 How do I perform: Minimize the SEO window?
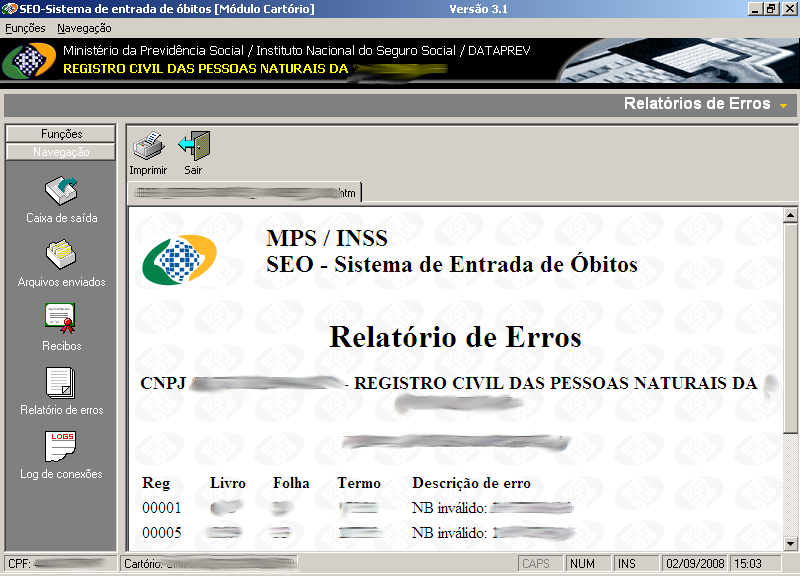click(756, 9)
